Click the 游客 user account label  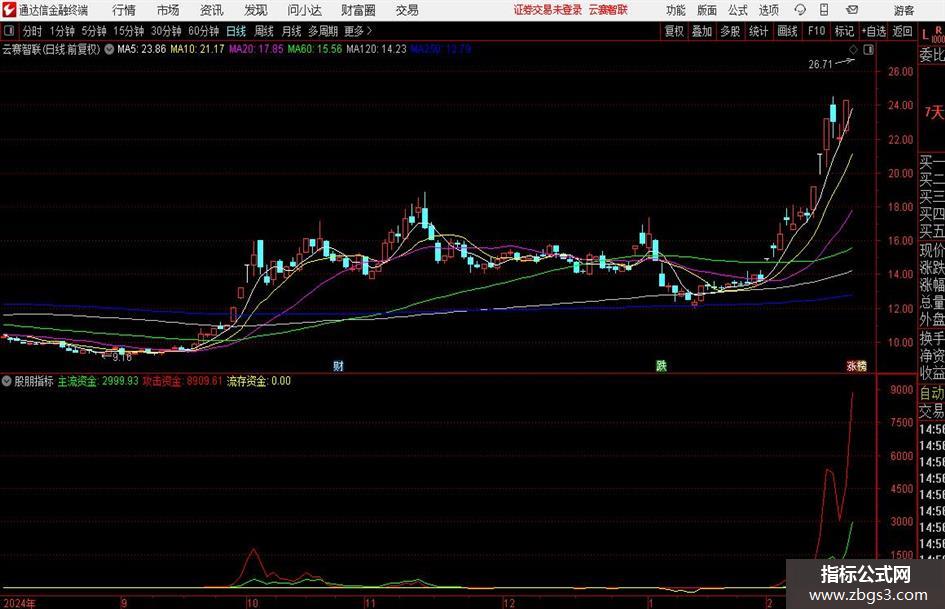coord(903,10)
